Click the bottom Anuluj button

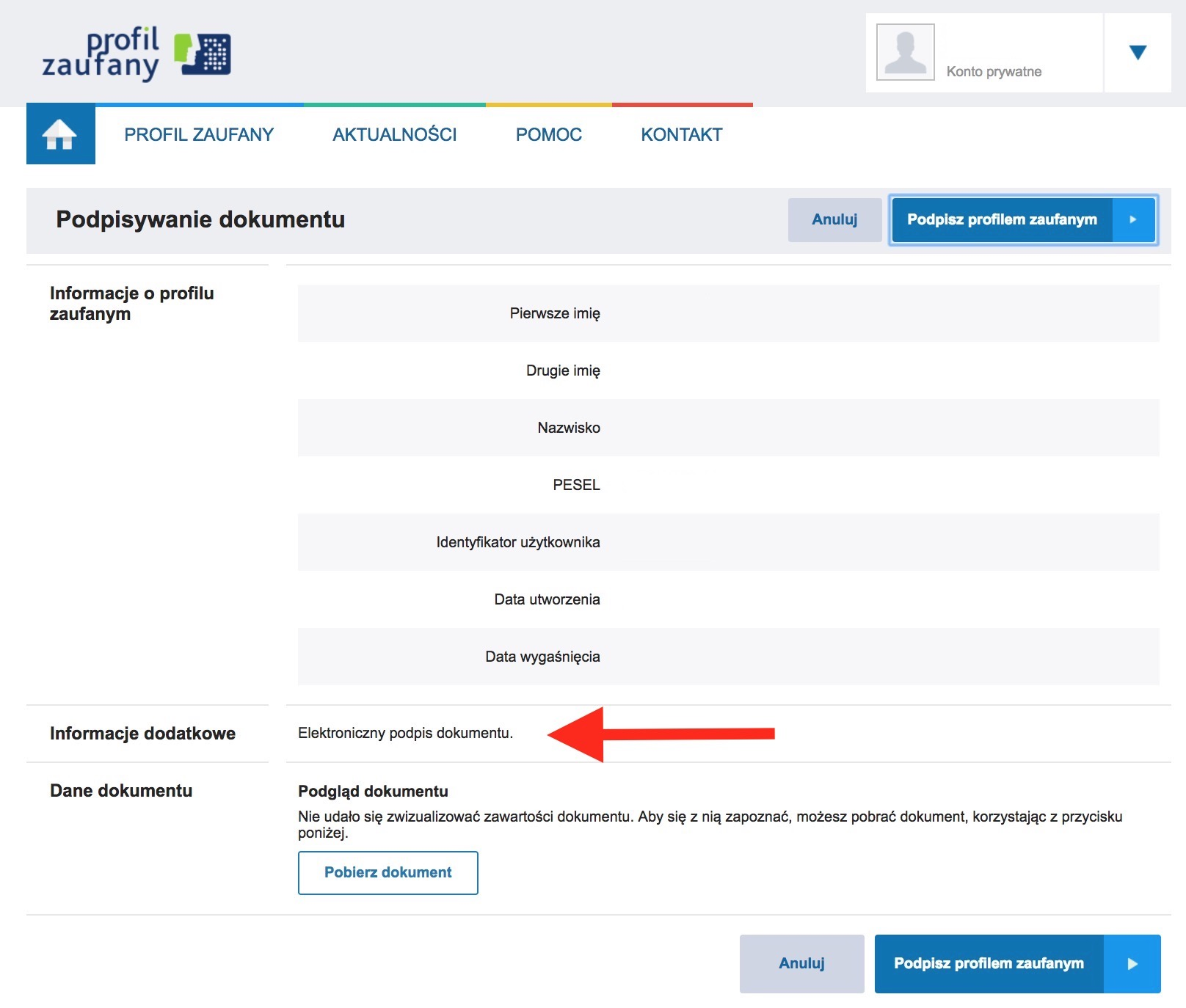[x=802, y=963]
